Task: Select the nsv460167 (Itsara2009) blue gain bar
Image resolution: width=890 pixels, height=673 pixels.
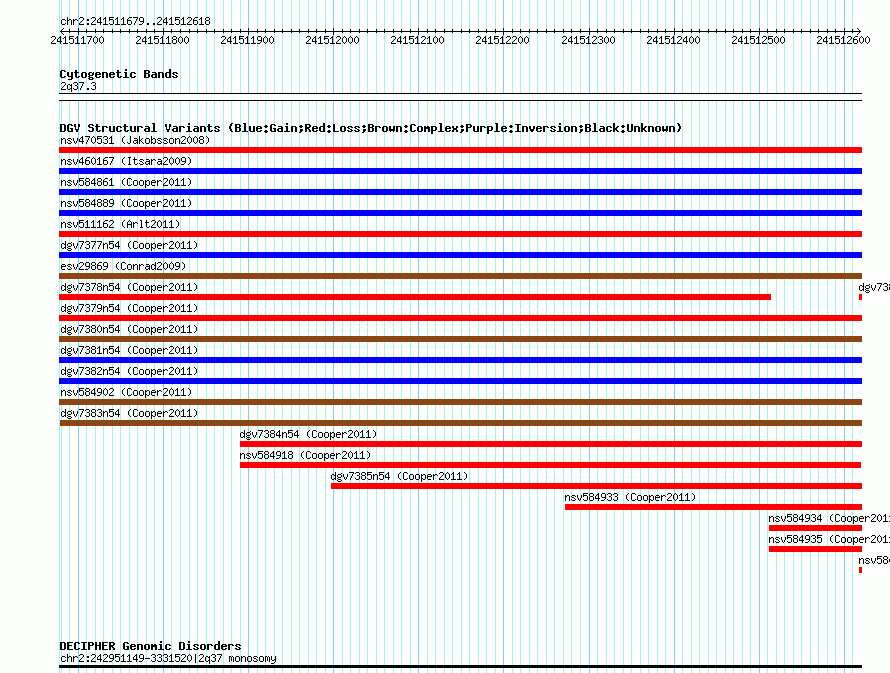Action: pos(460,171)
